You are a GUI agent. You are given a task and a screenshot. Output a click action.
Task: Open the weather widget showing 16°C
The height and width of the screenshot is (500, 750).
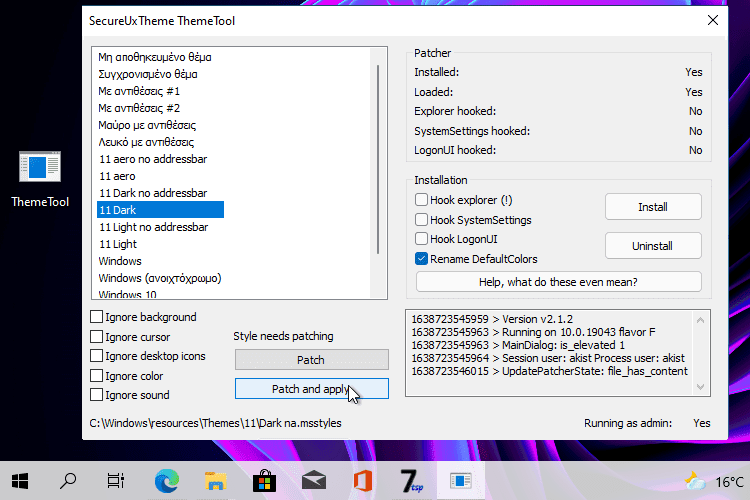pos(715,481)
